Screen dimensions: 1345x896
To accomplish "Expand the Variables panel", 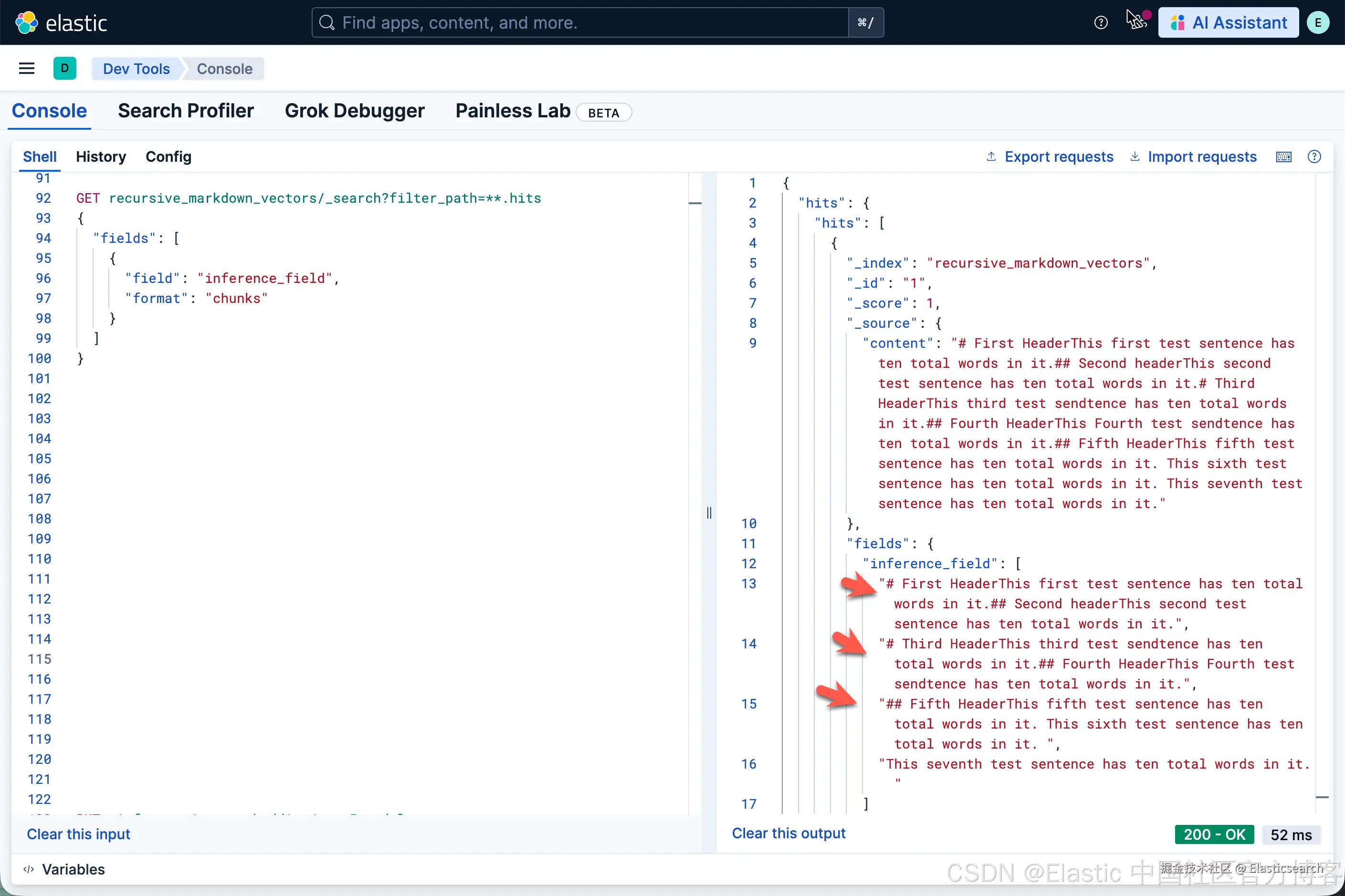I will 73,869.
